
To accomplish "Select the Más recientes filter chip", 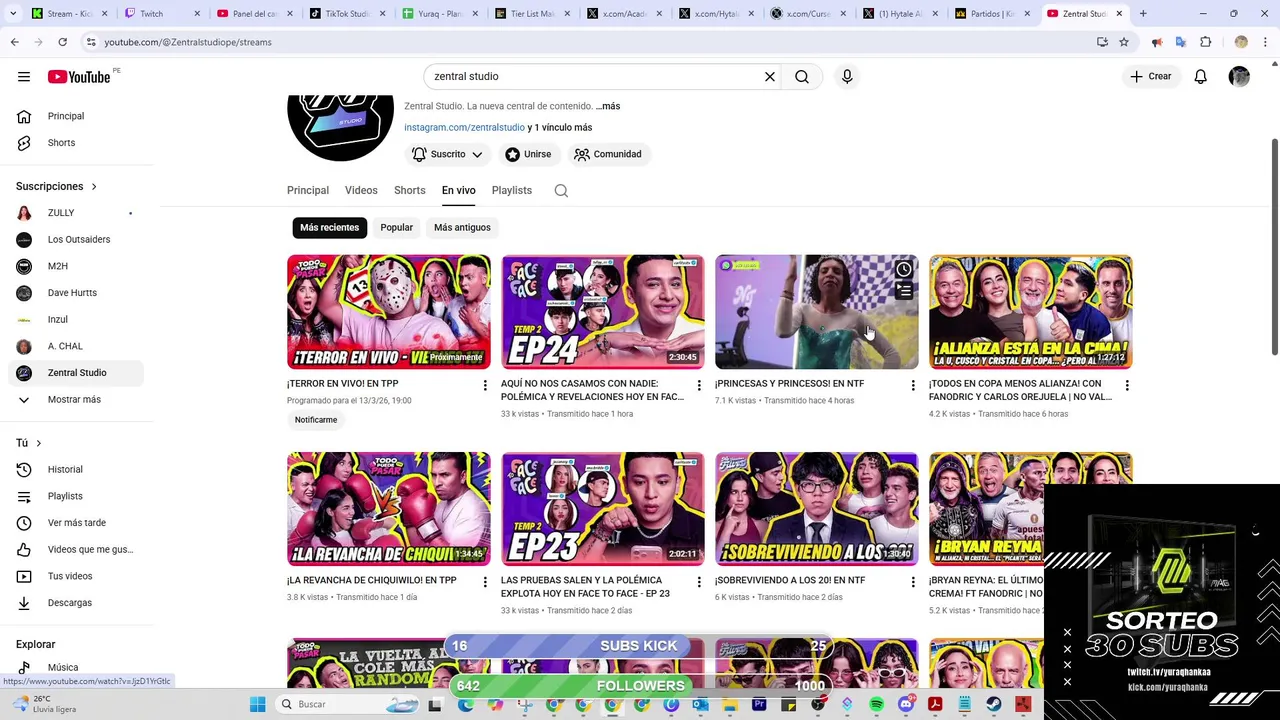I will coord(330,228).
